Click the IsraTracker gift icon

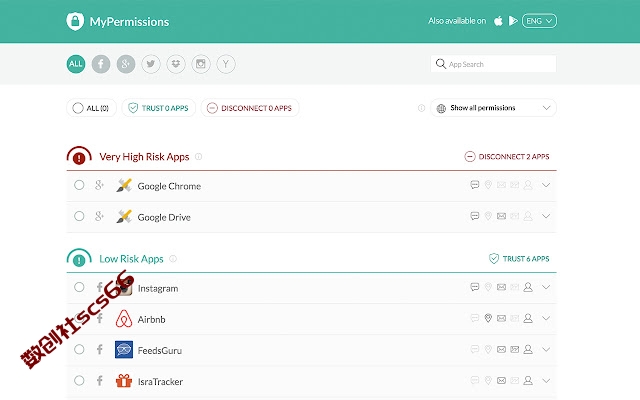124,380
